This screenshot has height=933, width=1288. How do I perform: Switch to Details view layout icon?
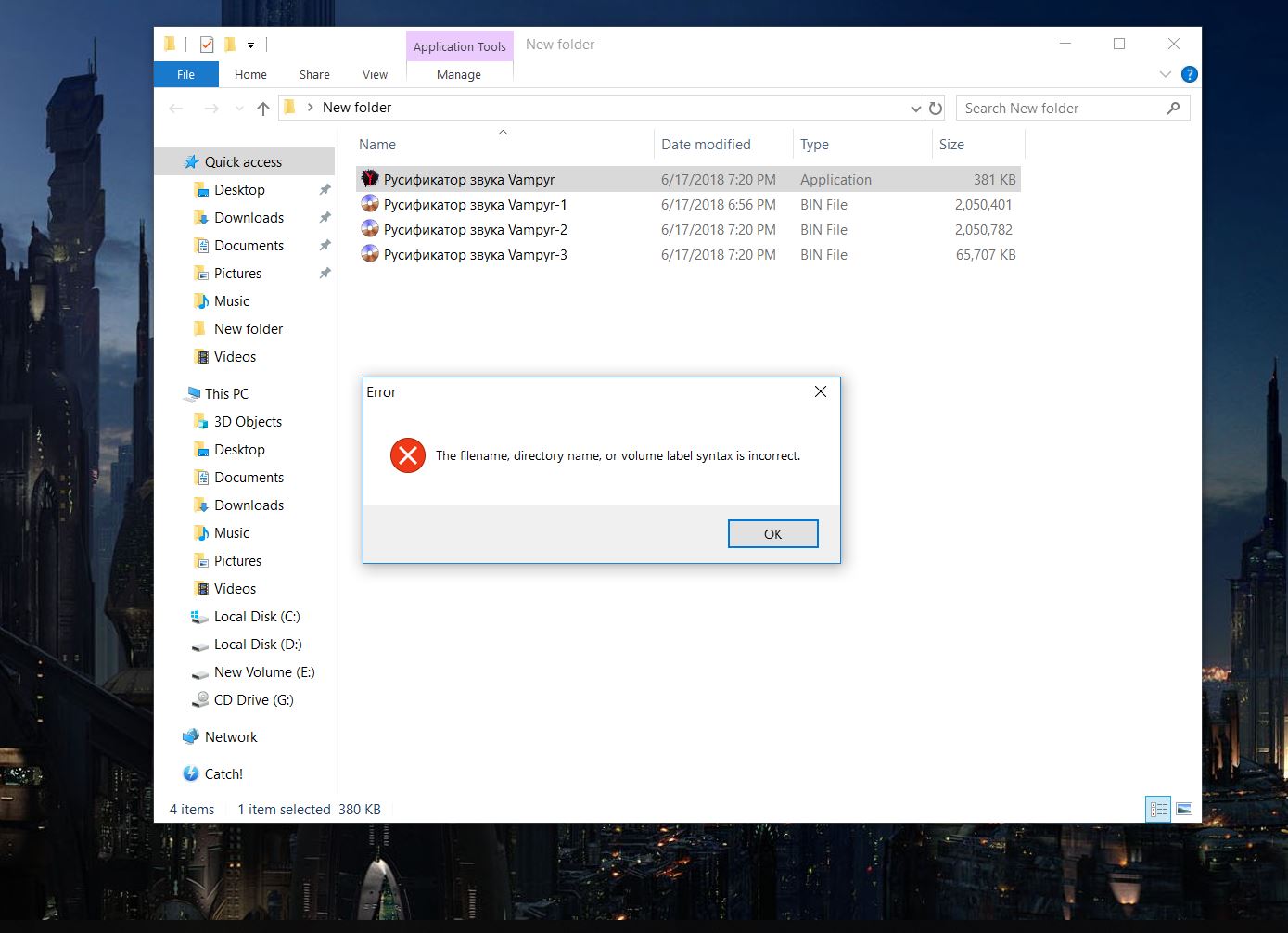click(x=1158, y=809)
